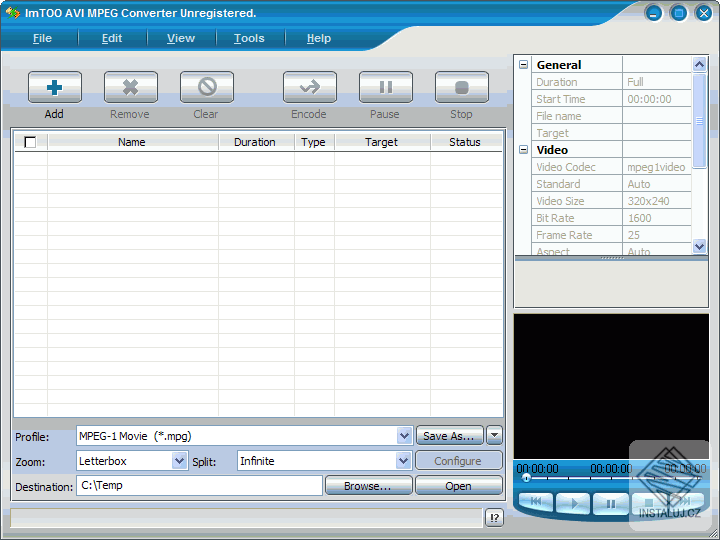Collapse the Video property group

pos(523,150)
